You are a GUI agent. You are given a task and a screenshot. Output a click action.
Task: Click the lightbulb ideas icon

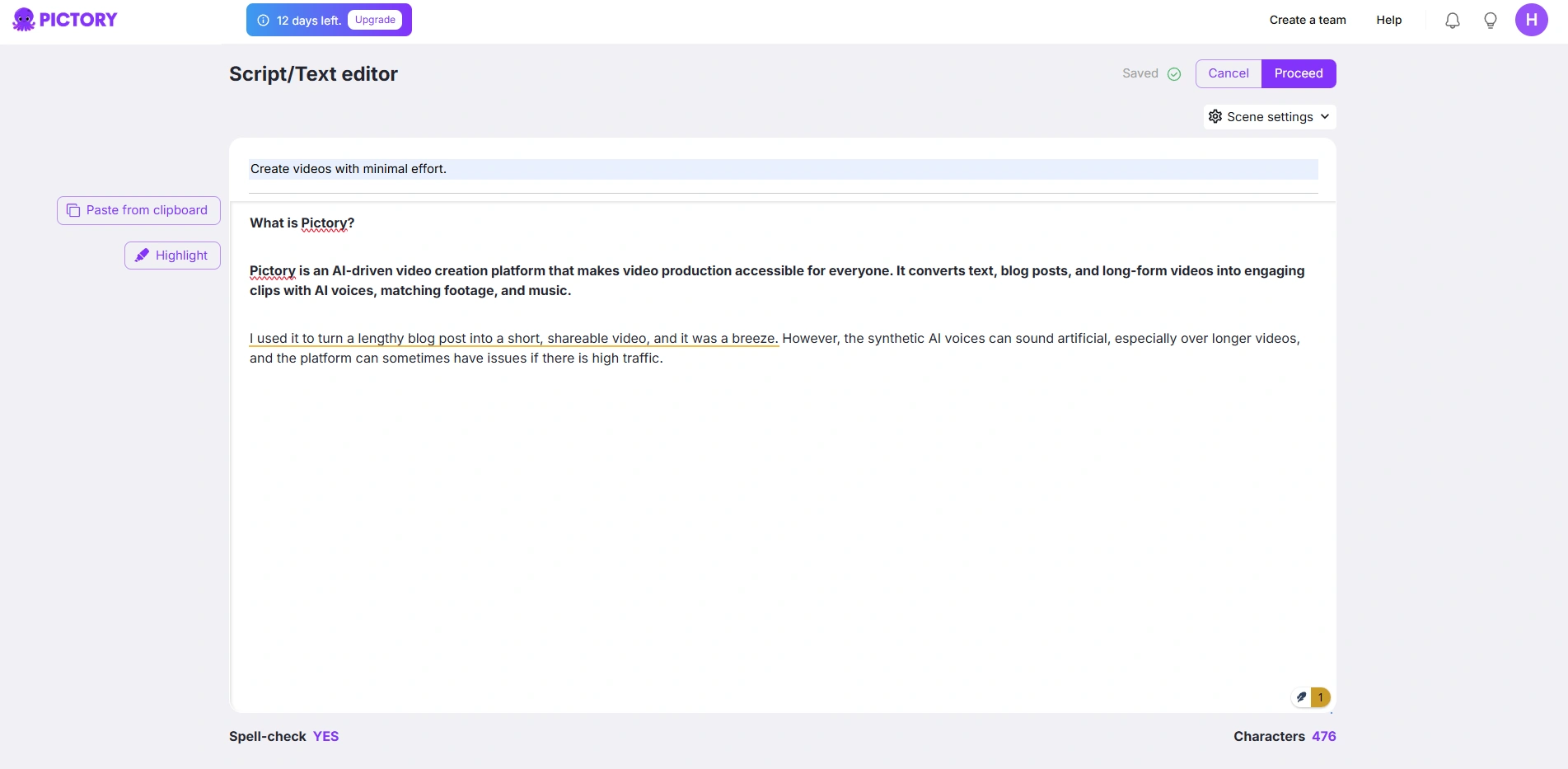click(x=1490, y=21)
